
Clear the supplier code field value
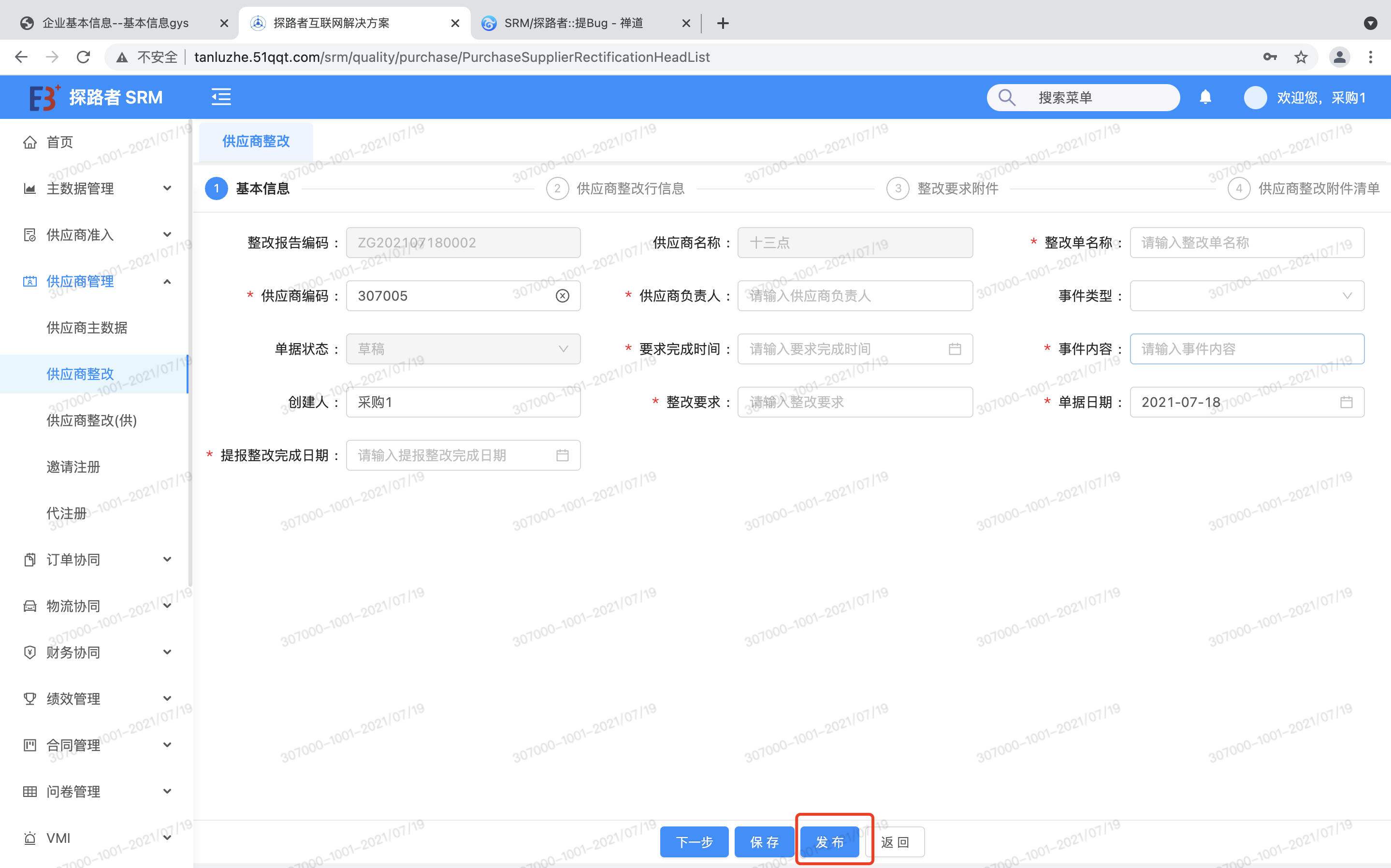pos(562,296)
